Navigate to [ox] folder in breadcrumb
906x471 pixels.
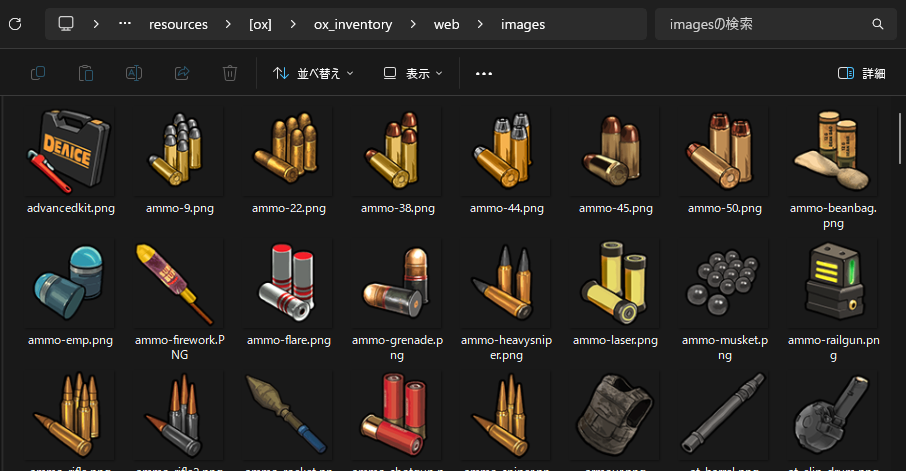point(260,24)
